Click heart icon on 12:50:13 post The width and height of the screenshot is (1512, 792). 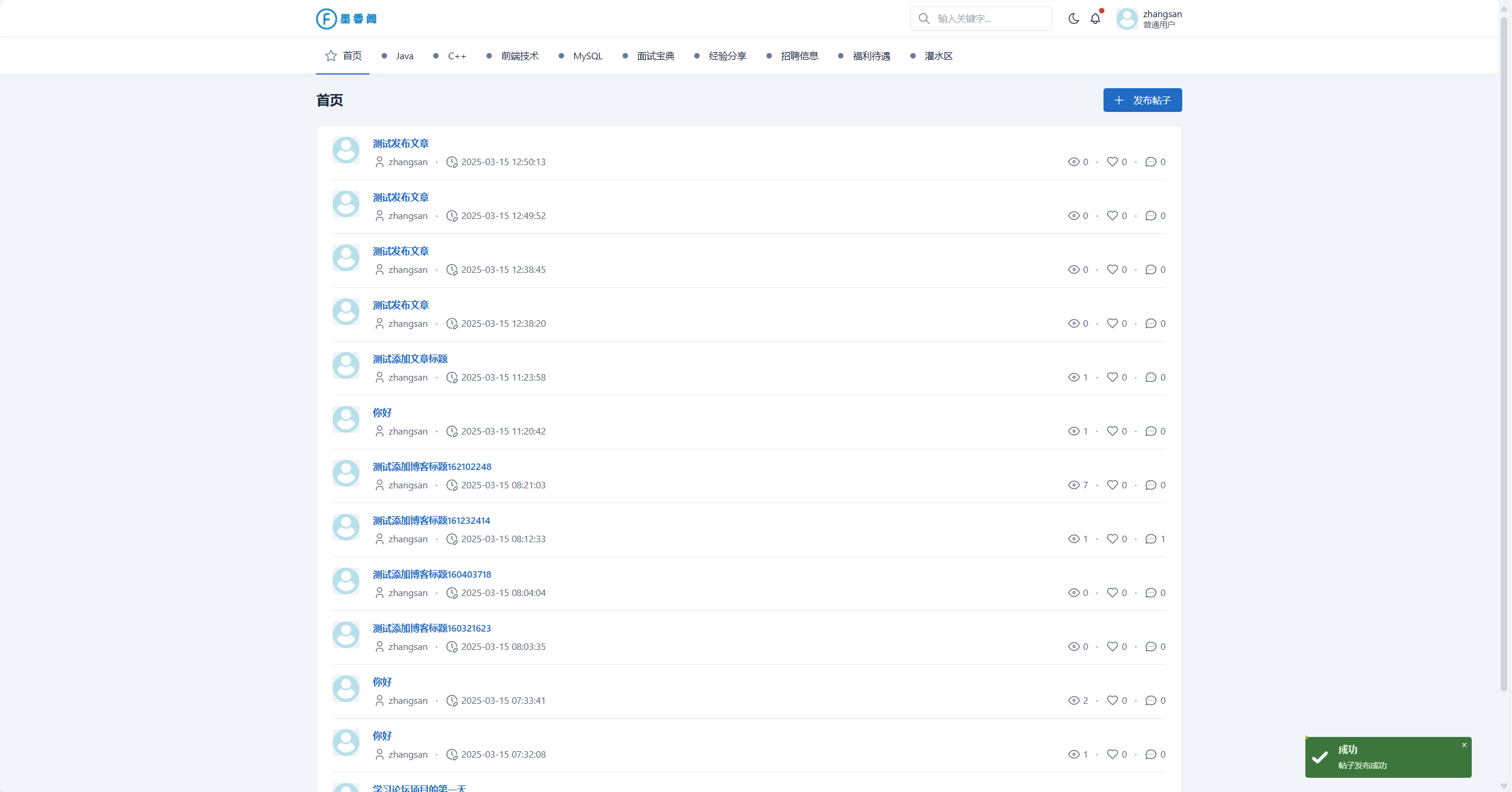pyautogui.click(x=1112, y=162)
